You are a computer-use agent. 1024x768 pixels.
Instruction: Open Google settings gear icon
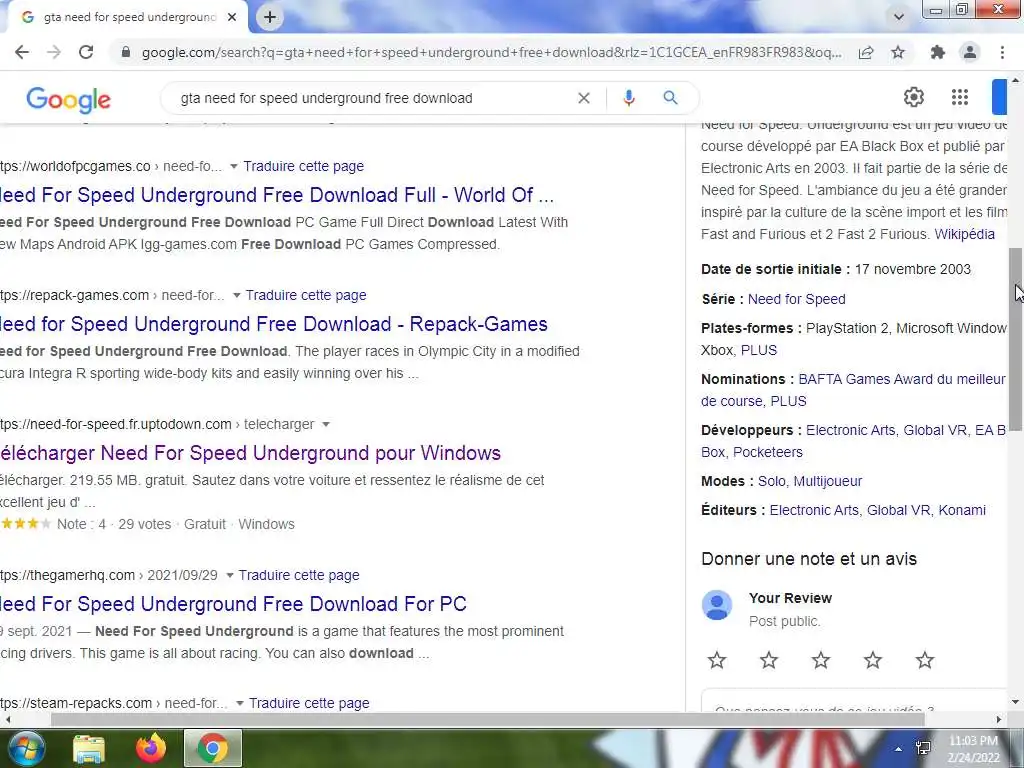[914, 97]
